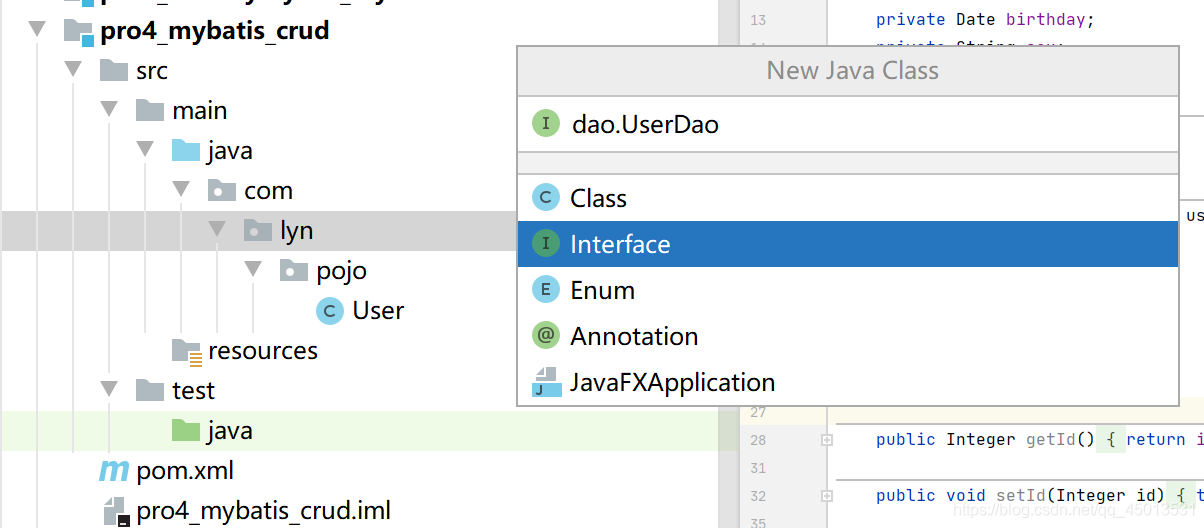
Task: Collapse the src folder arrow
Action: [x=73, y=71]
